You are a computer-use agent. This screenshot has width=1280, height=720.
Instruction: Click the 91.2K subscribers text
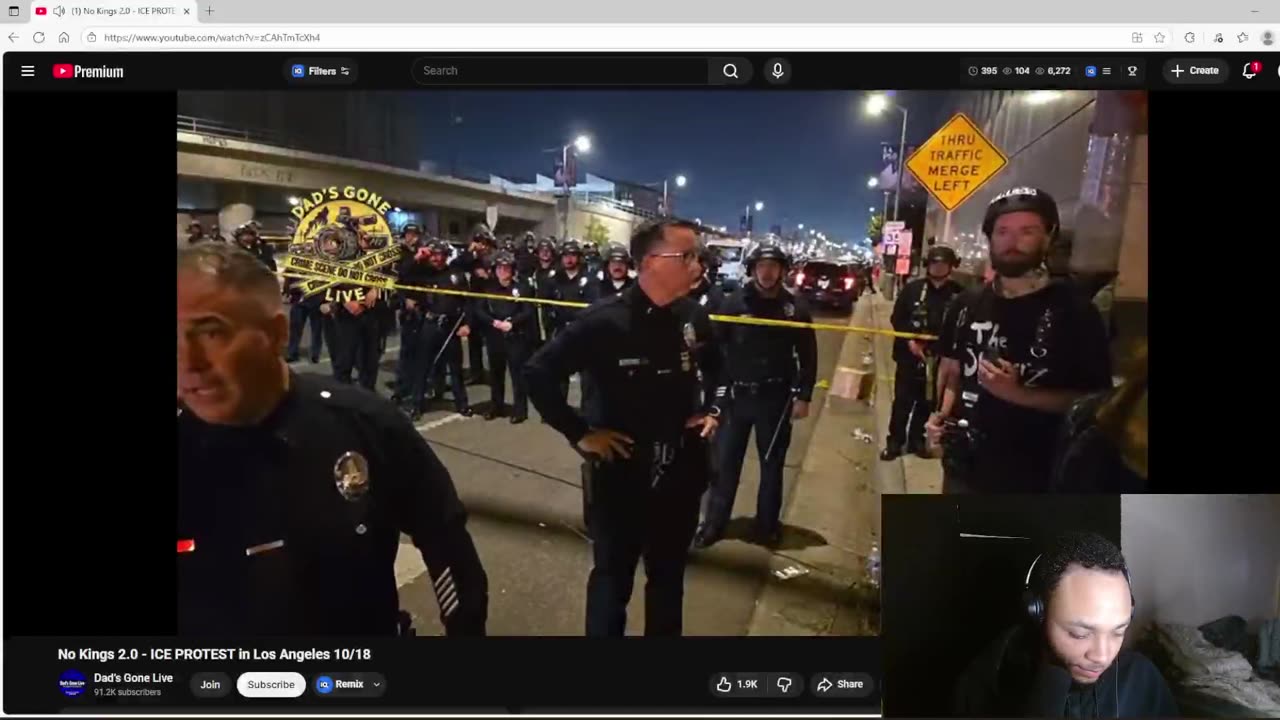coord(126,692)
